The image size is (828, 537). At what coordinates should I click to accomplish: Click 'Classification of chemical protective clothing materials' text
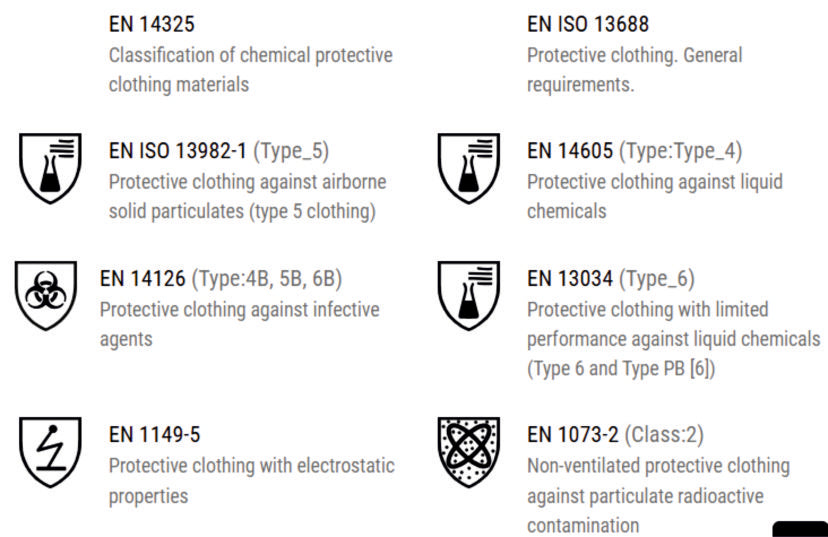(x=250, y=70)
